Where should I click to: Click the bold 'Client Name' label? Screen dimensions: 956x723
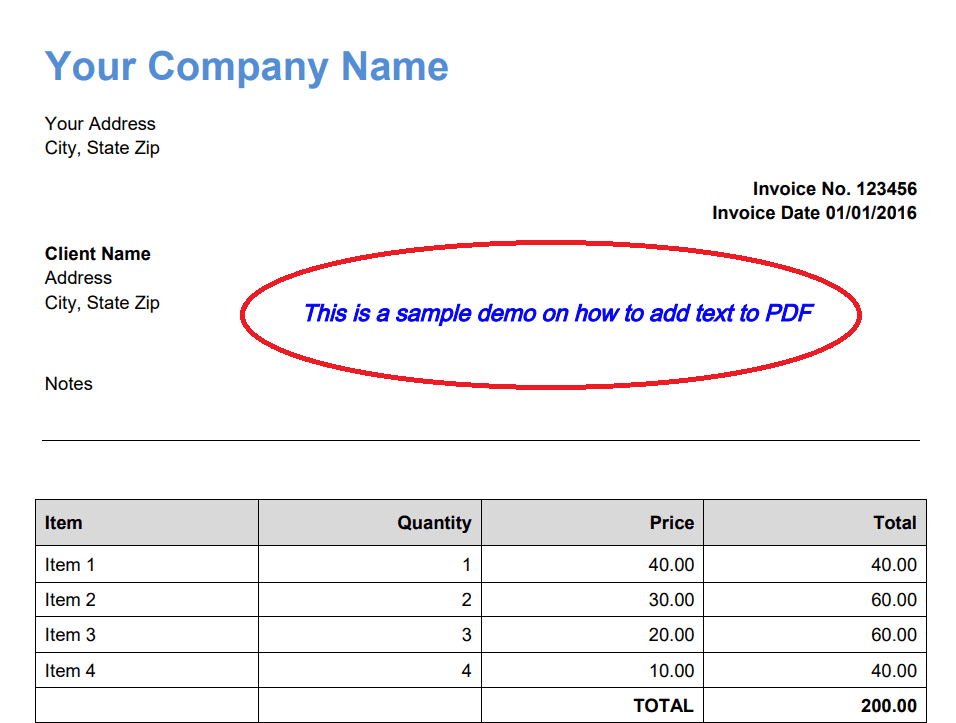click(x=97, y=254)
